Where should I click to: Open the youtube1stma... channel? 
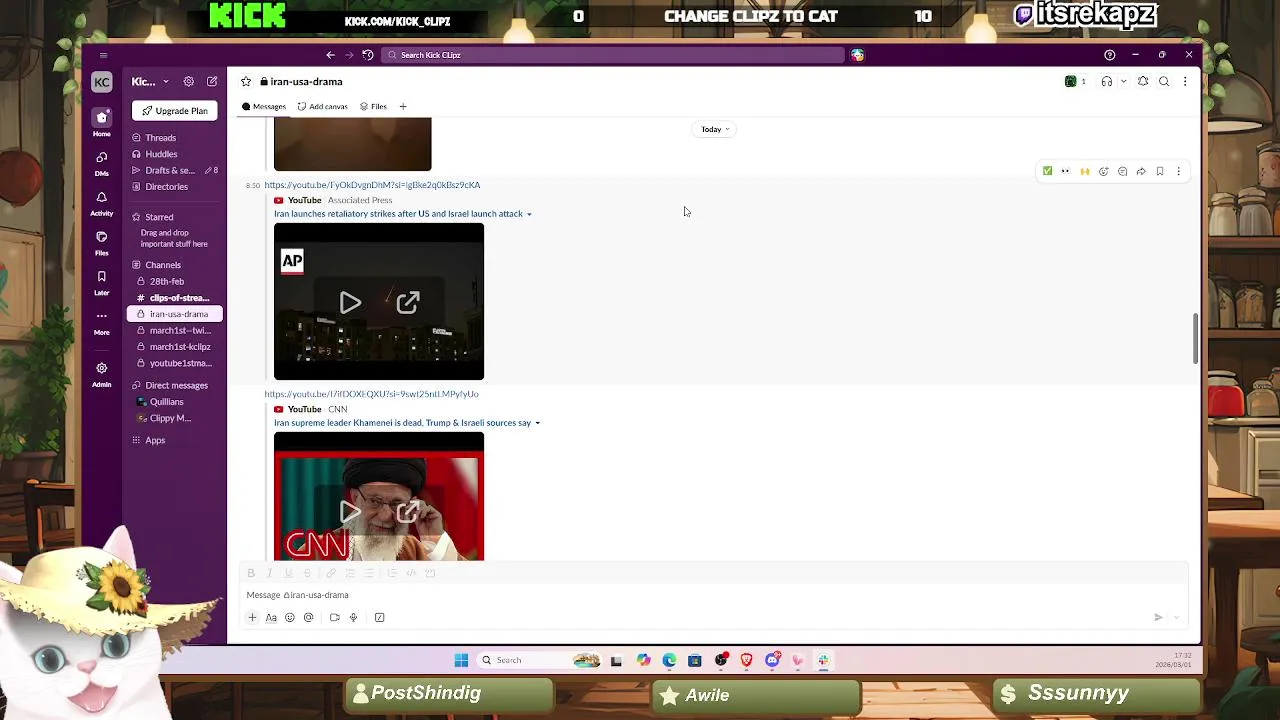tap(174, 363)
